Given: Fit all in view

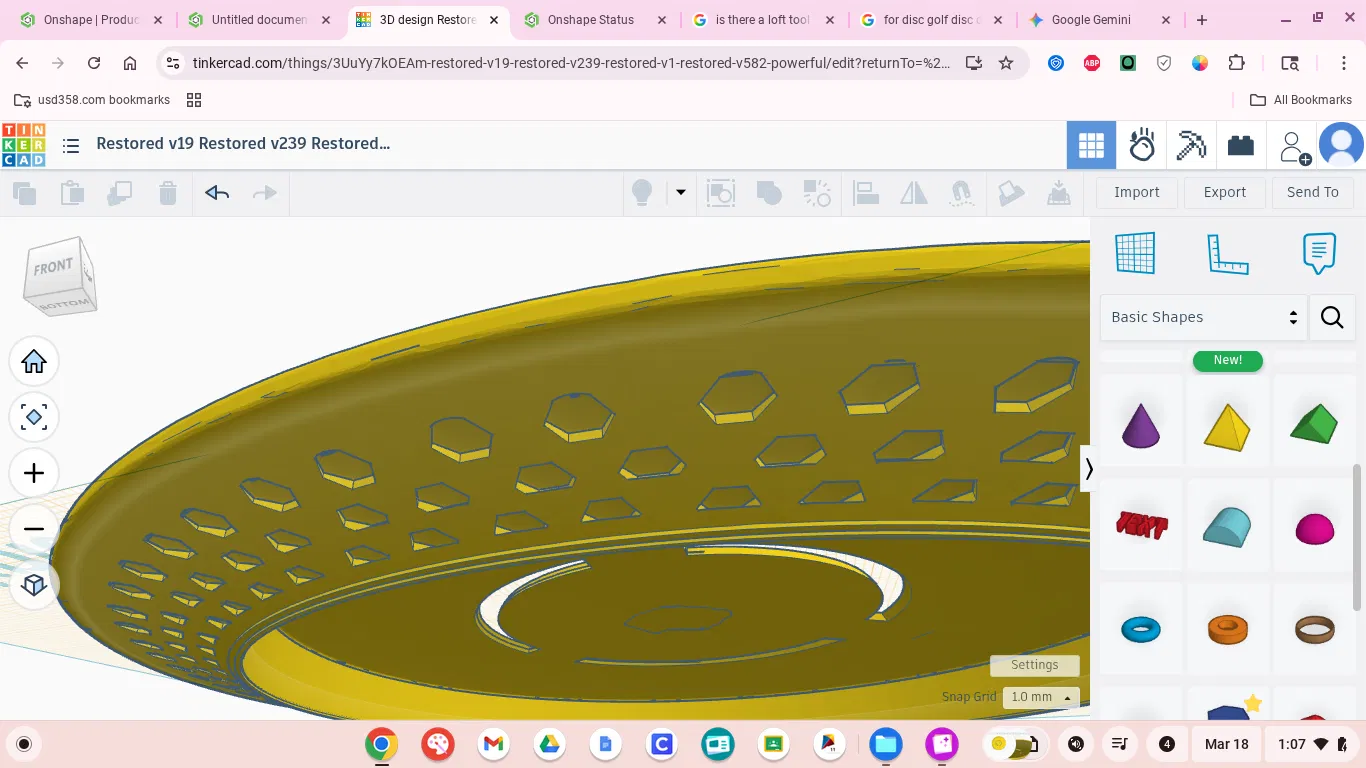Looking at the screenshot, I should [34, 417].
